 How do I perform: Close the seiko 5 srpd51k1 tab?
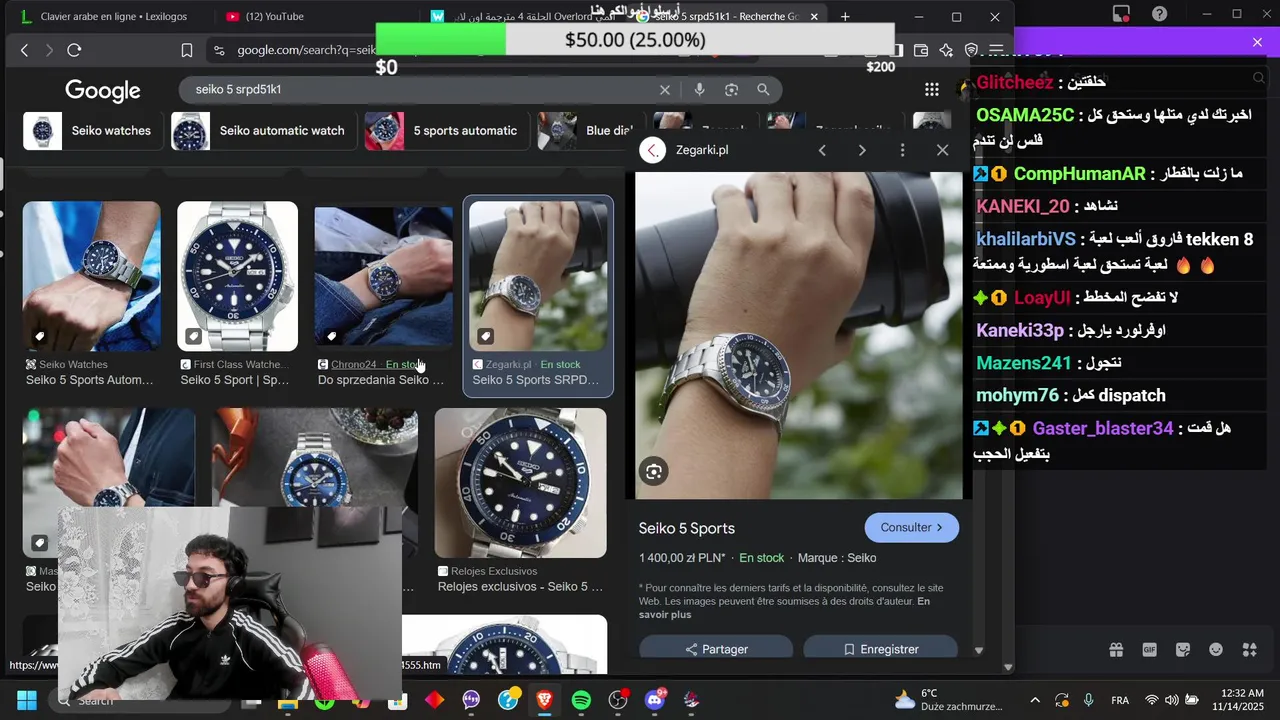[814, 16]
